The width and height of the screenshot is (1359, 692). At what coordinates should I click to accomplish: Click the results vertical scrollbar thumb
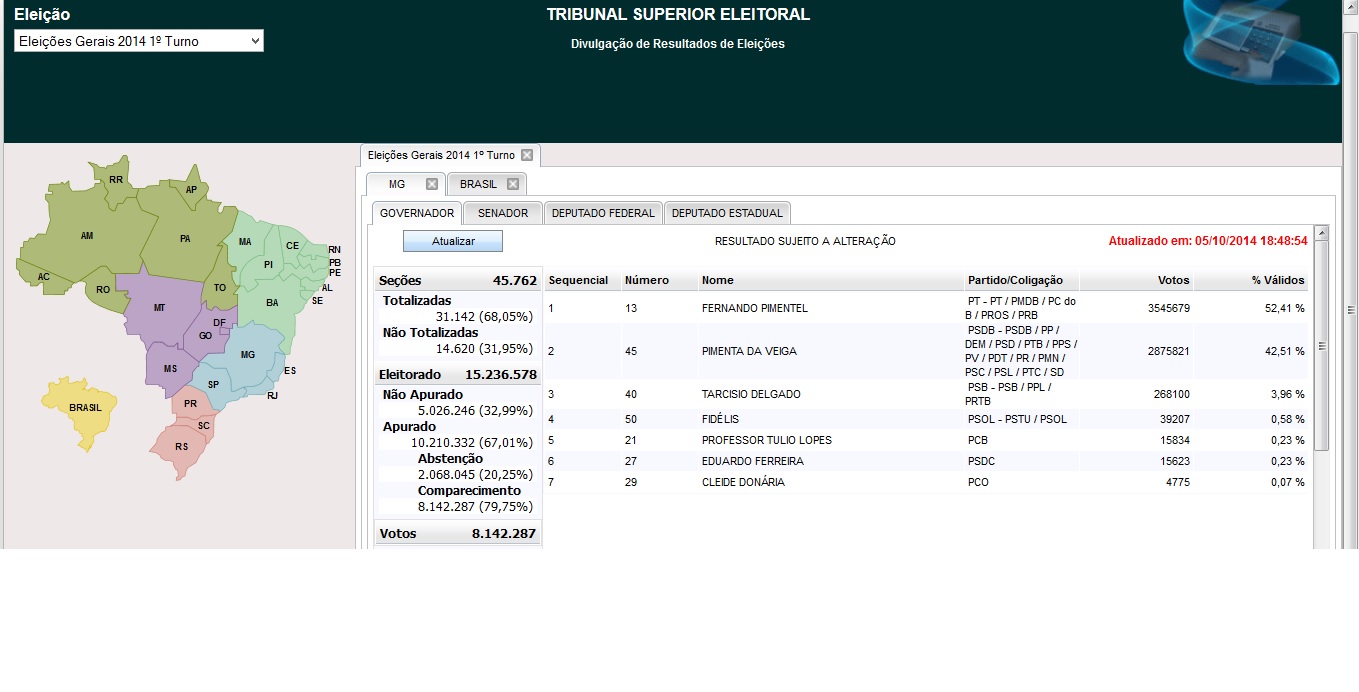[x=1321, y=346]
